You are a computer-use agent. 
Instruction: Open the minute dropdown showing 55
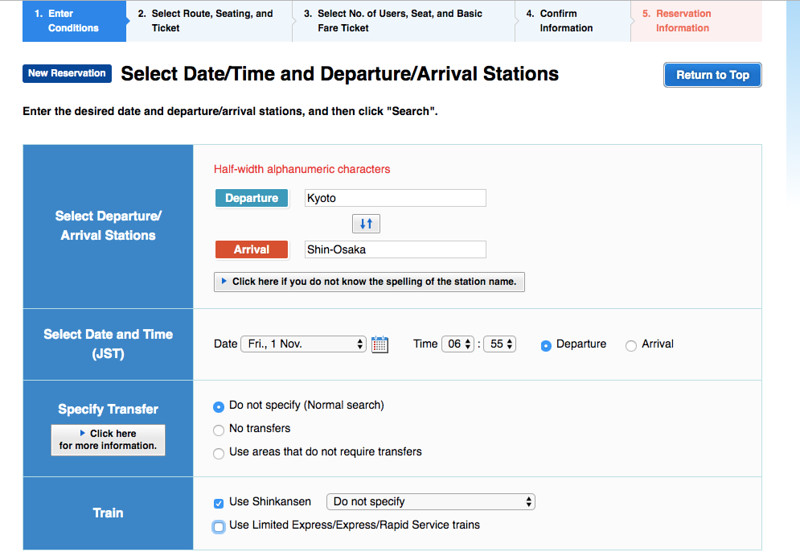pos(500,344)
